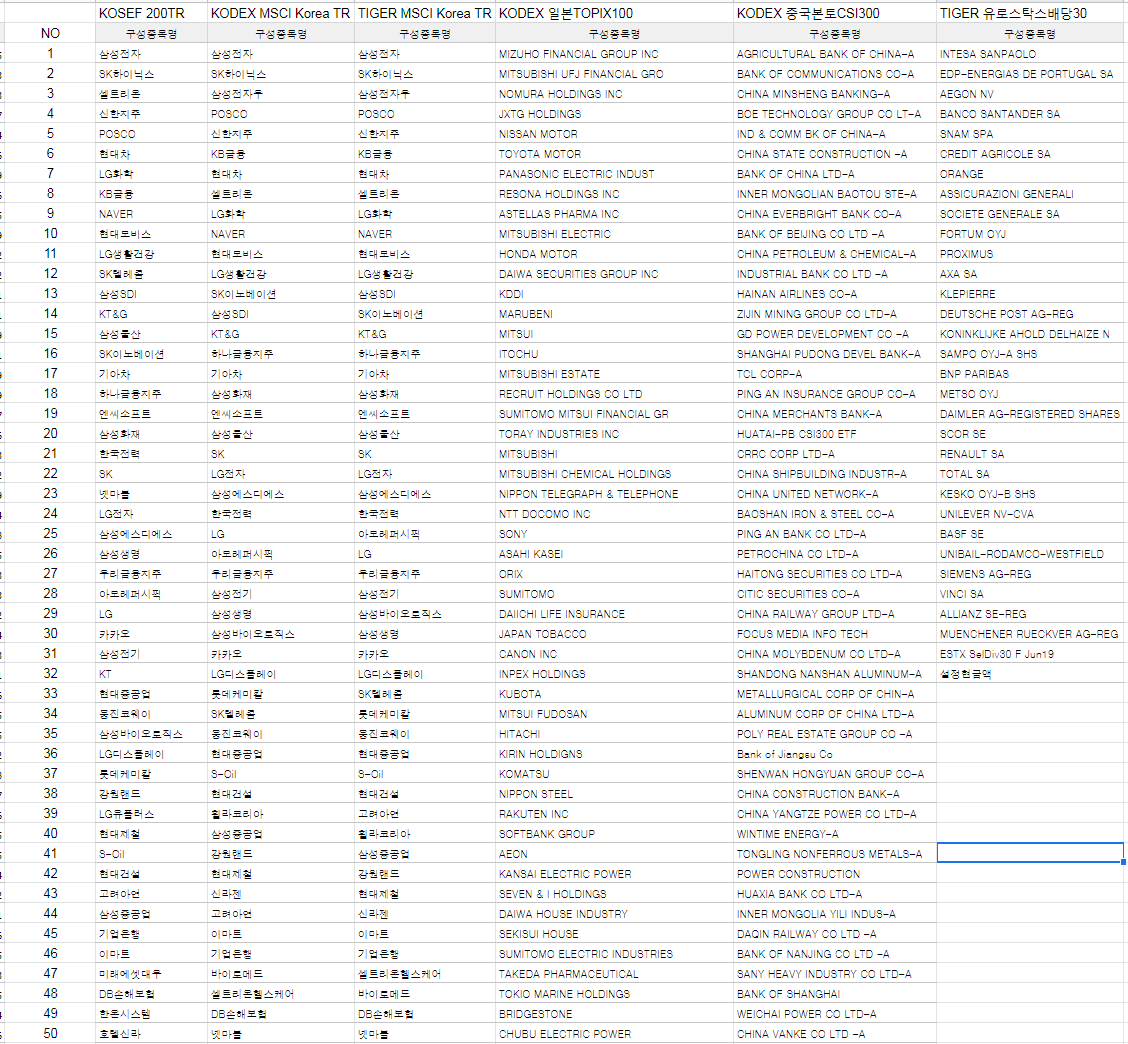
Task: Select the KUBOTA cell
Action: click(614, 694)
